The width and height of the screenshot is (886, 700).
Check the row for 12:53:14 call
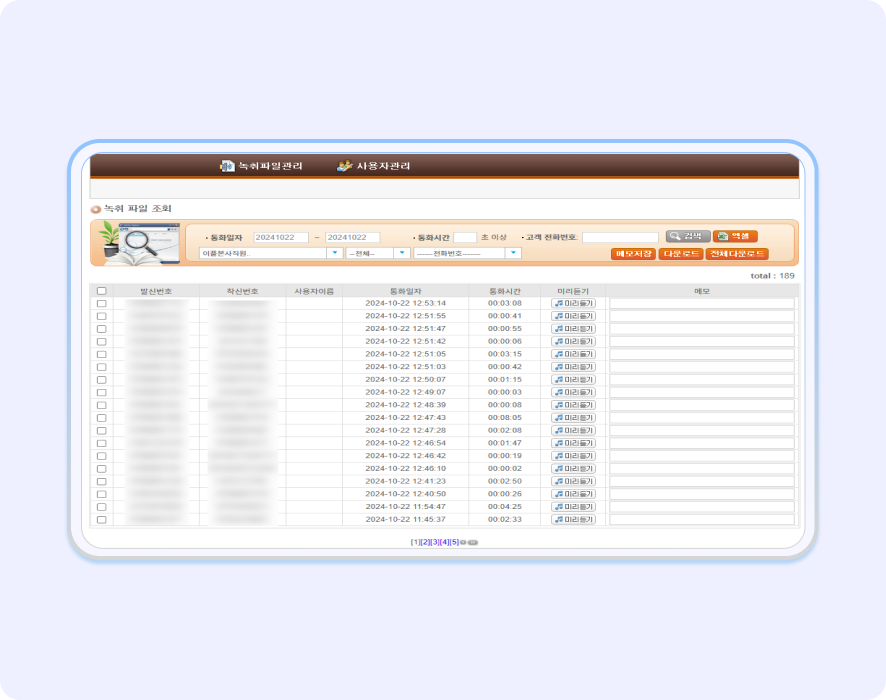click(x=101, y=303)
